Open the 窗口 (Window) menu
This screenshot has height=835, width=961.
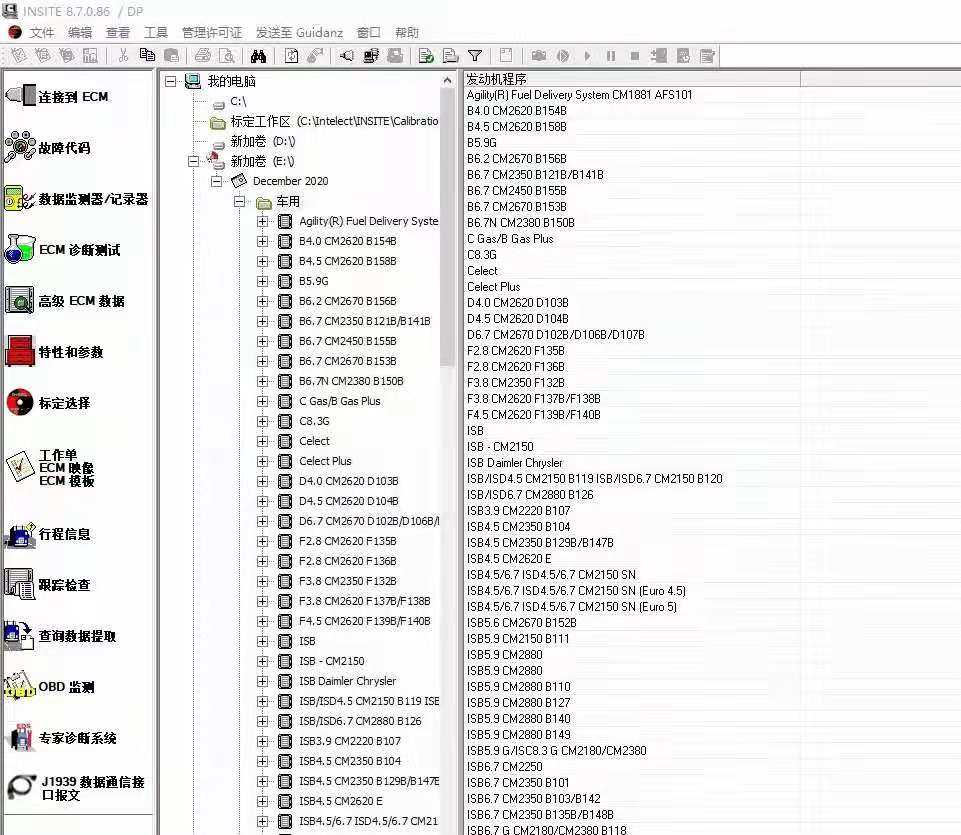pos(368,32)
